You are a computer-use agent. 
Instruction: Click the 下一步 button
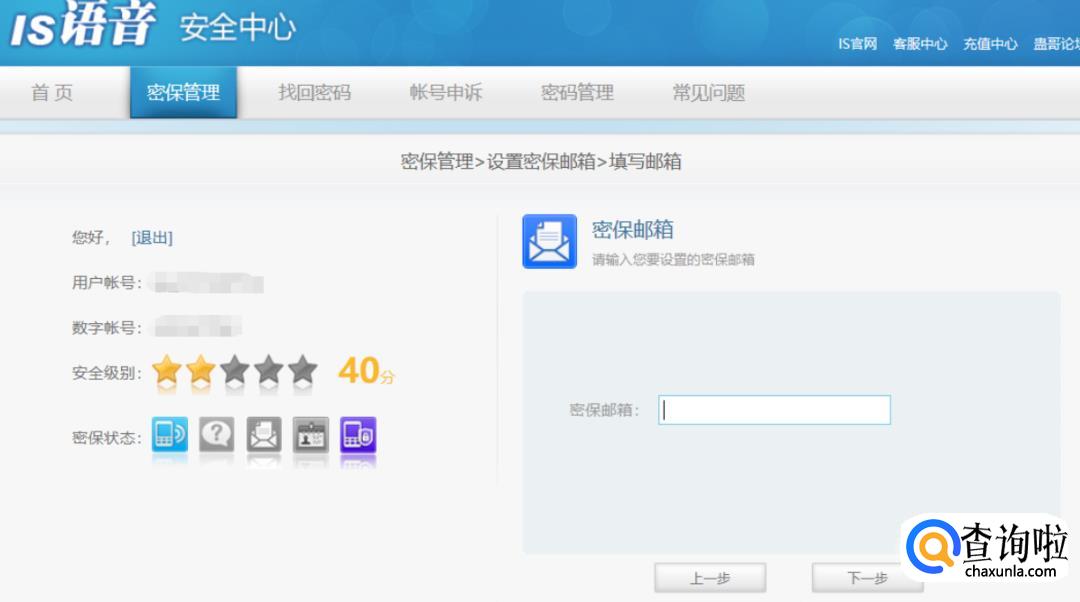pyautogui.click(x=868, y=578)
